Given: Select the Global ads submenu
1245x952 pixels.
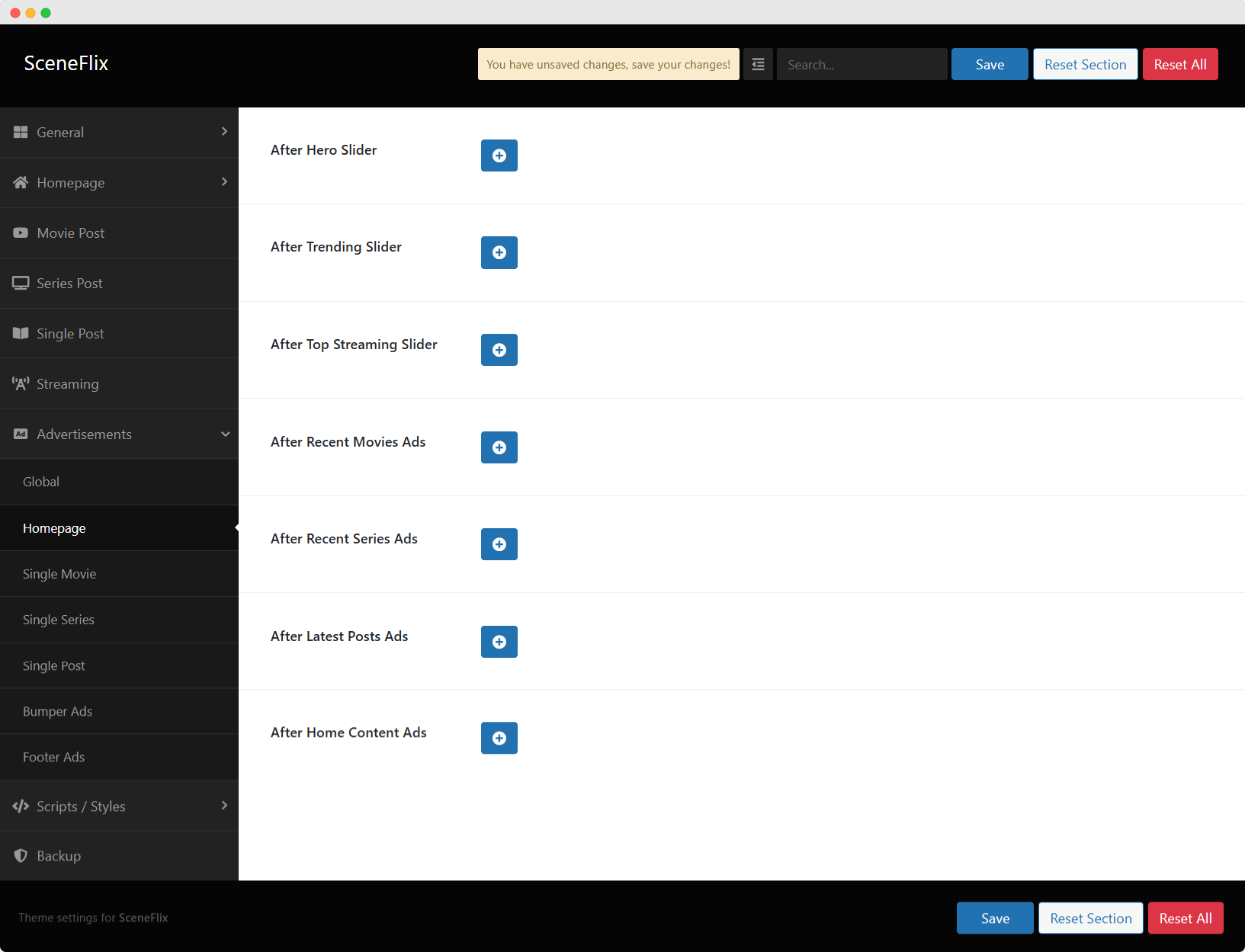Looking at the screenshot, I should pyautogui.click(x=119, y=482).
